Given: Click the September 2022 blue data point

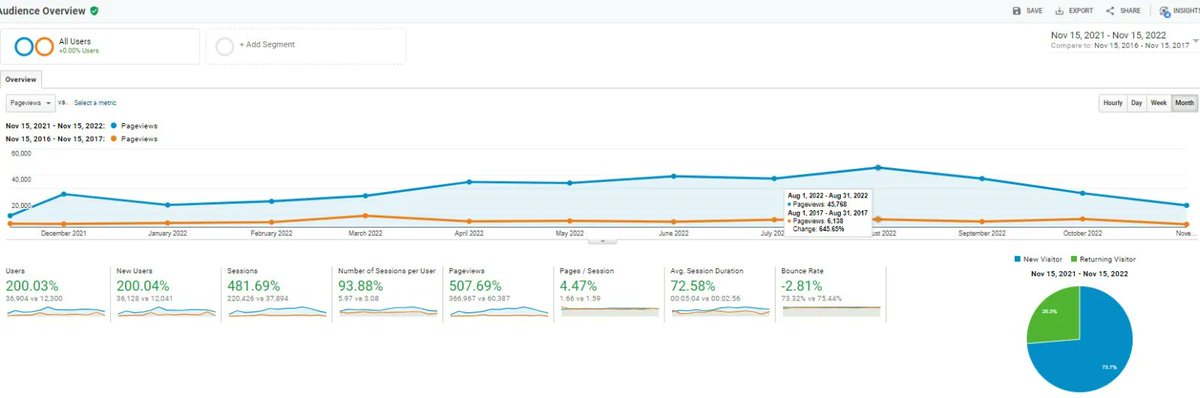Looking at the screenshot, I should pos(982,178).
